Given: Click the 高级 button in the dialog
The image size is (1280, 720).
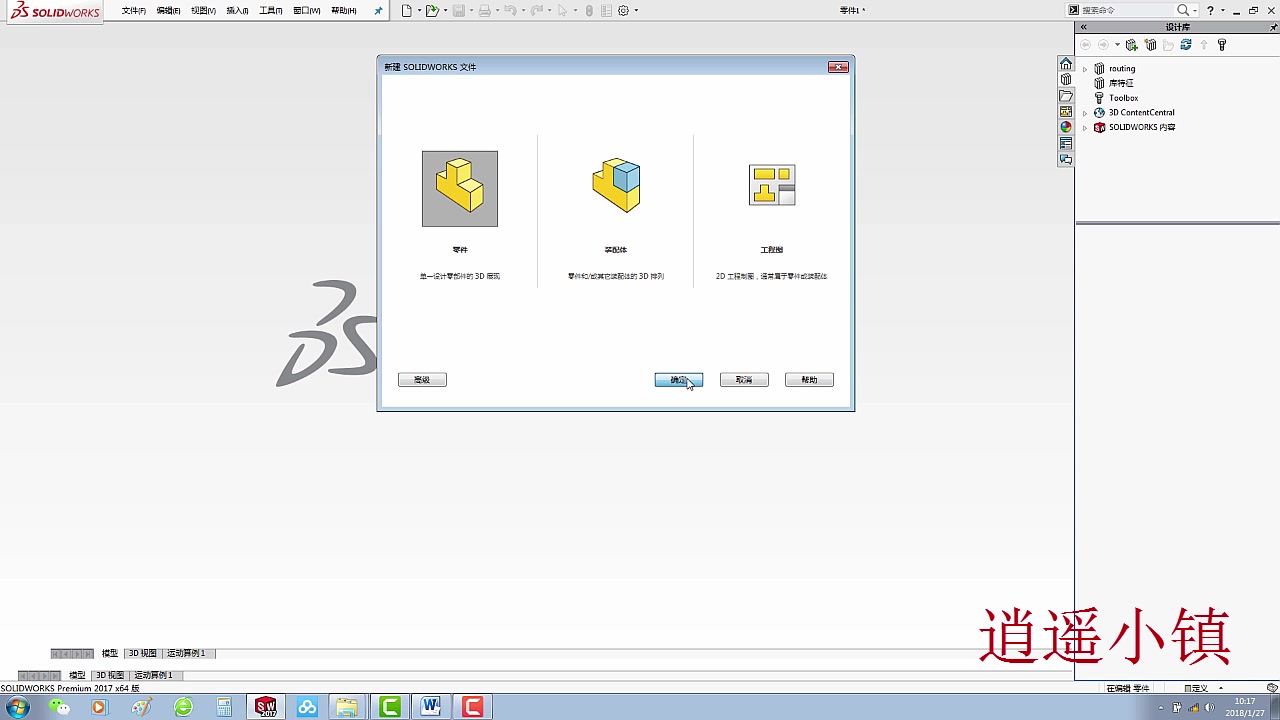Looking at the screenshot, I should coord(422,380).
